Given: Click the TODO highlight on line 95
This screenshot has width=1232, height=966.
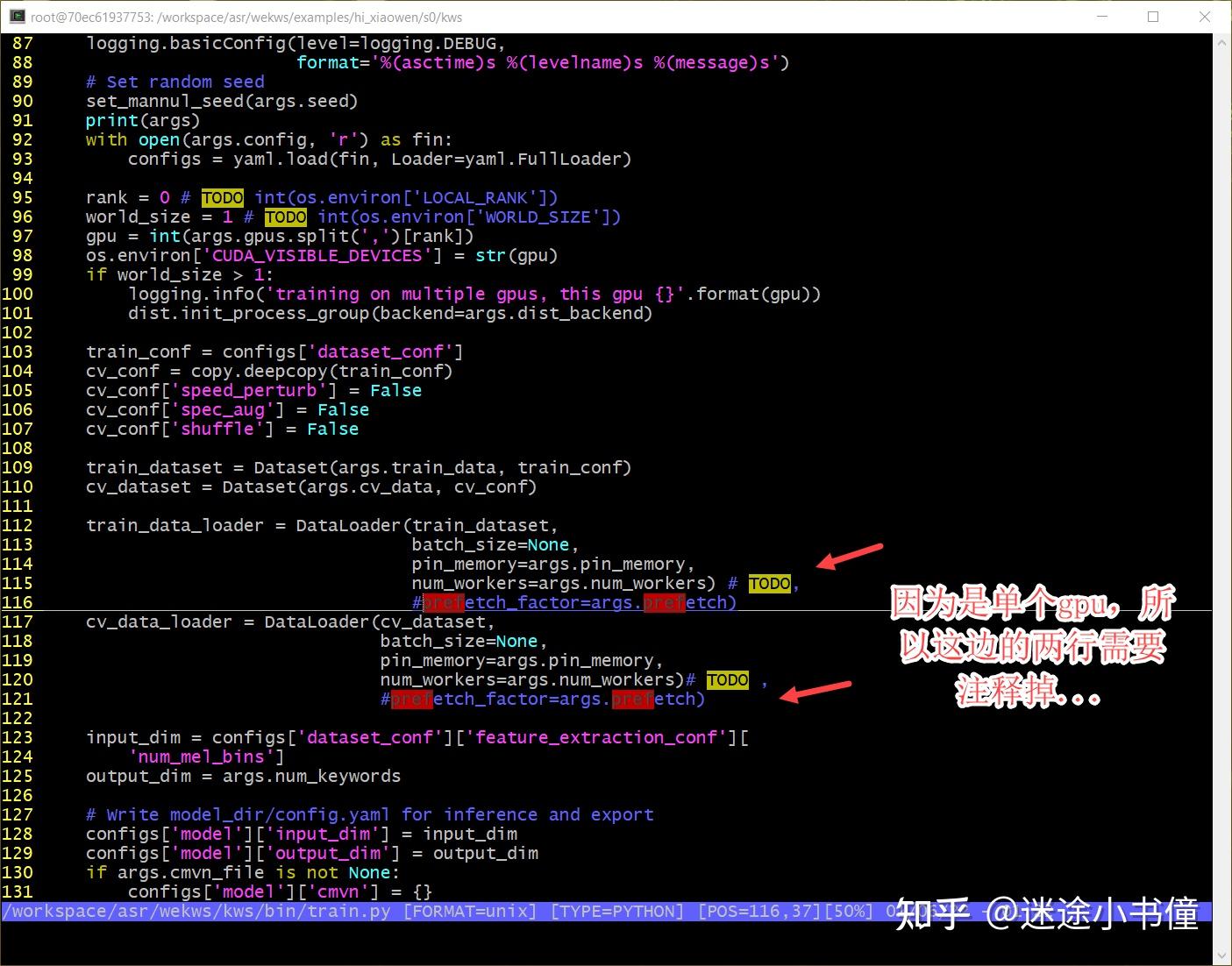Looking at the screenshot, I should point(223,197).
